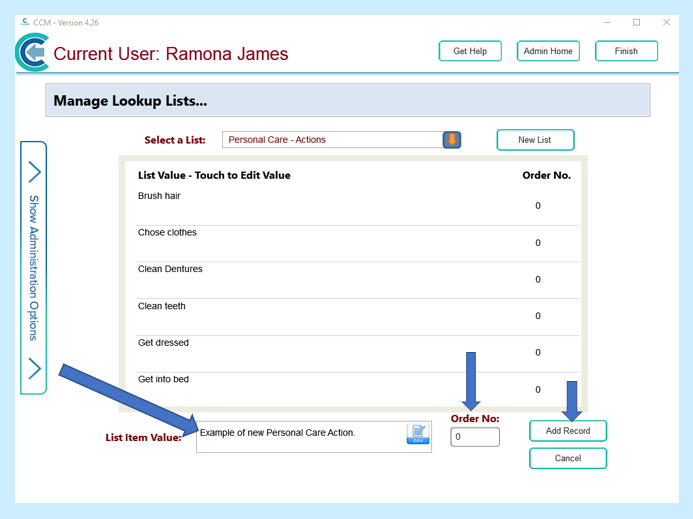Viewport: 693px width, 519px height.
Task: Click the Order No input field
Action: coord(475,437)
